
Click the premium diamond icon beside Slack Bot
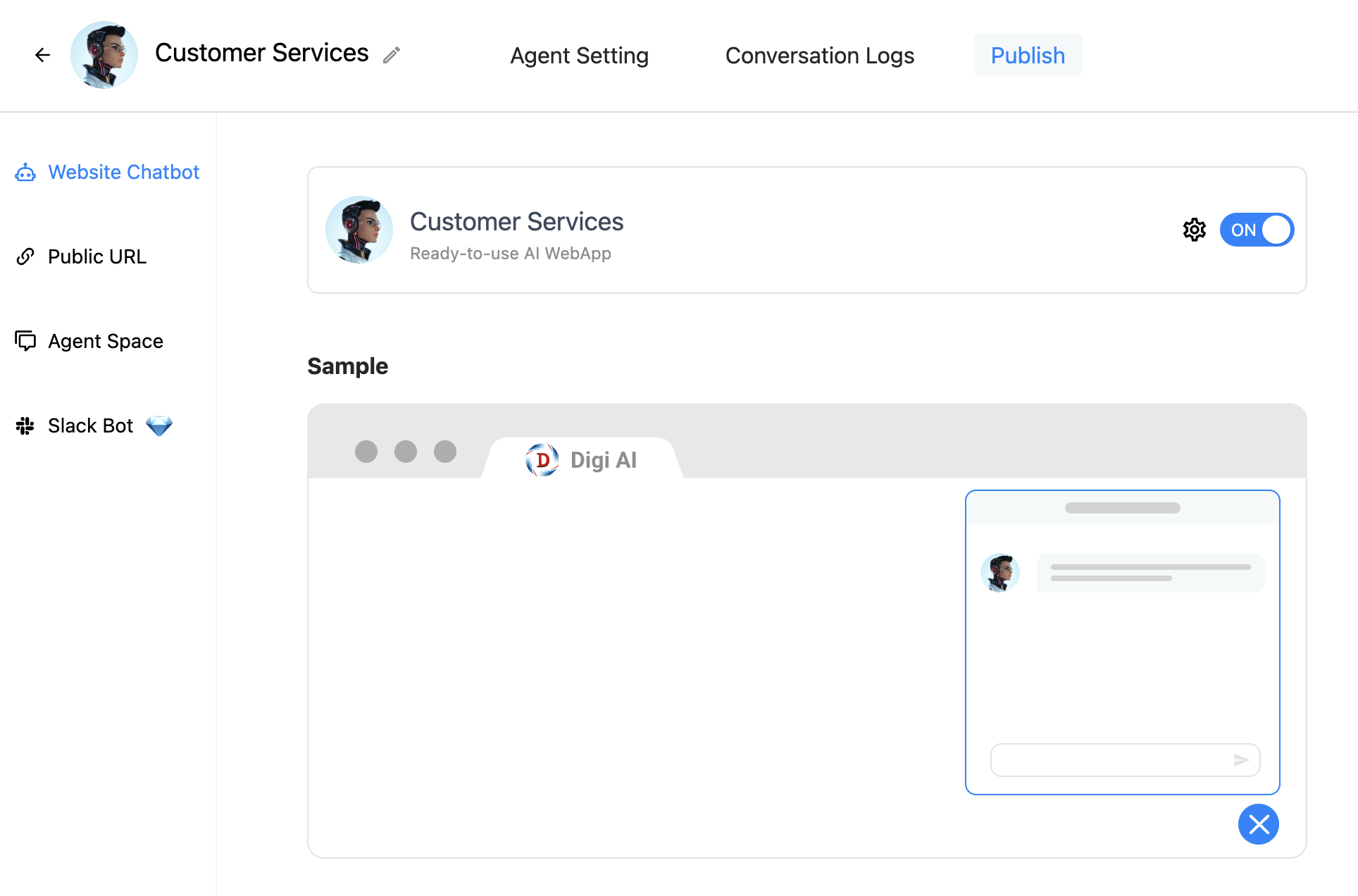159,425
